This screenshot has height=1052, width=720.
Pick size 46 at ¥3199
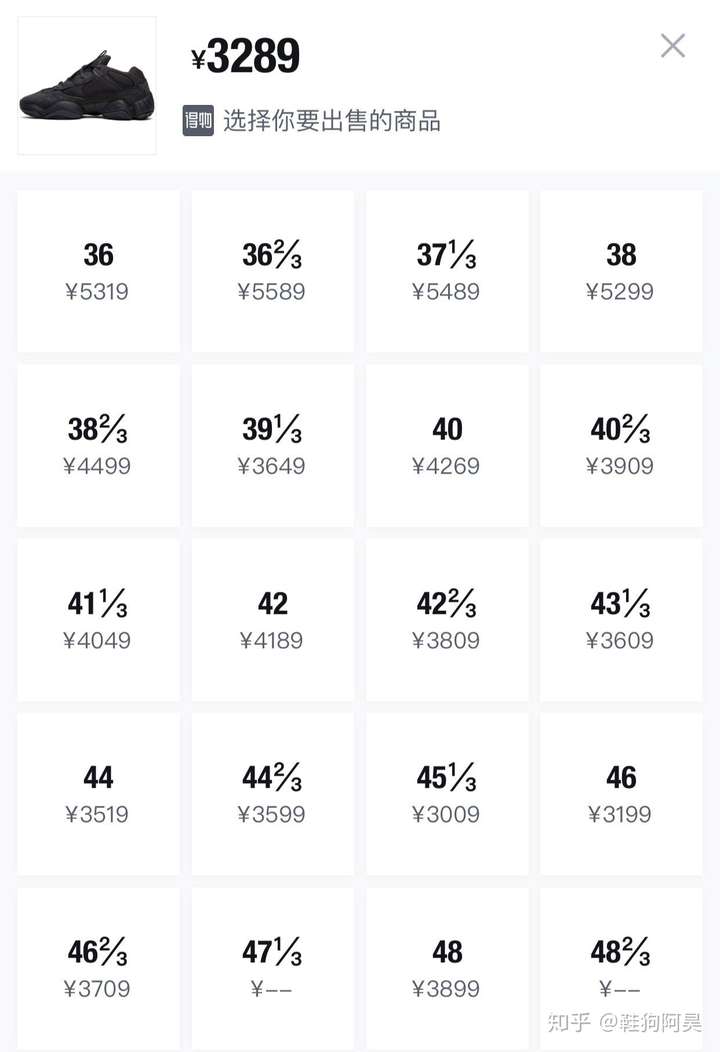click(x=621, y=794)
